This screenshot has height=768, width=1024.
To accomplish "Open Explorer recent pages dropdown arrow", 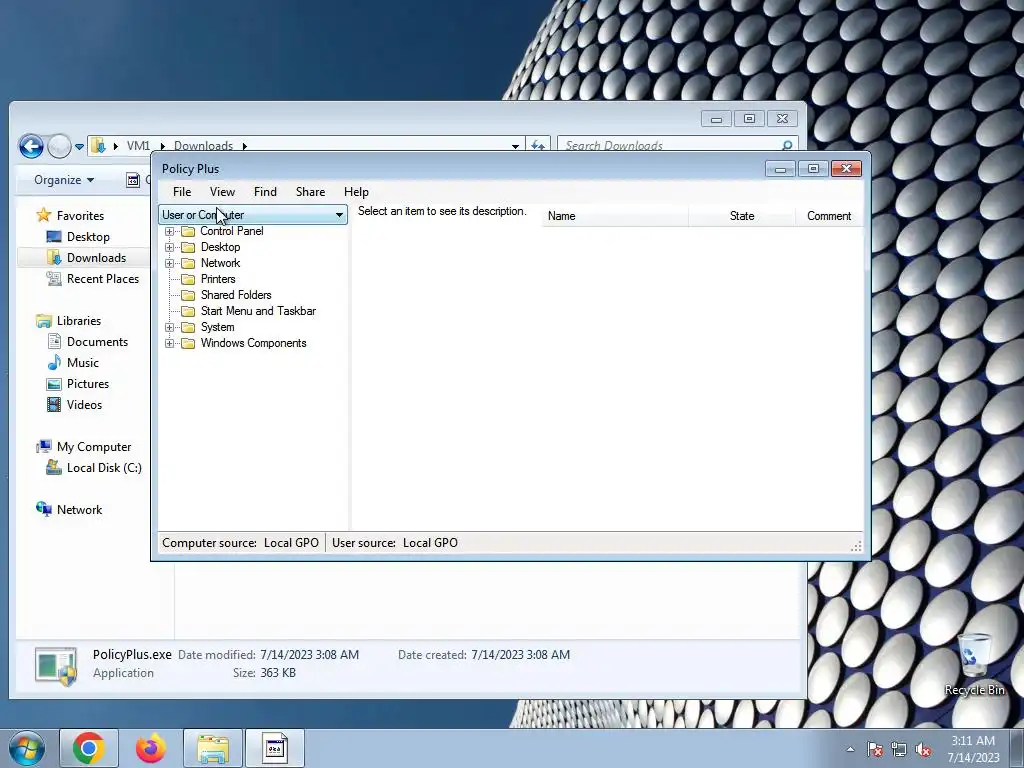I will coord(79,146).
